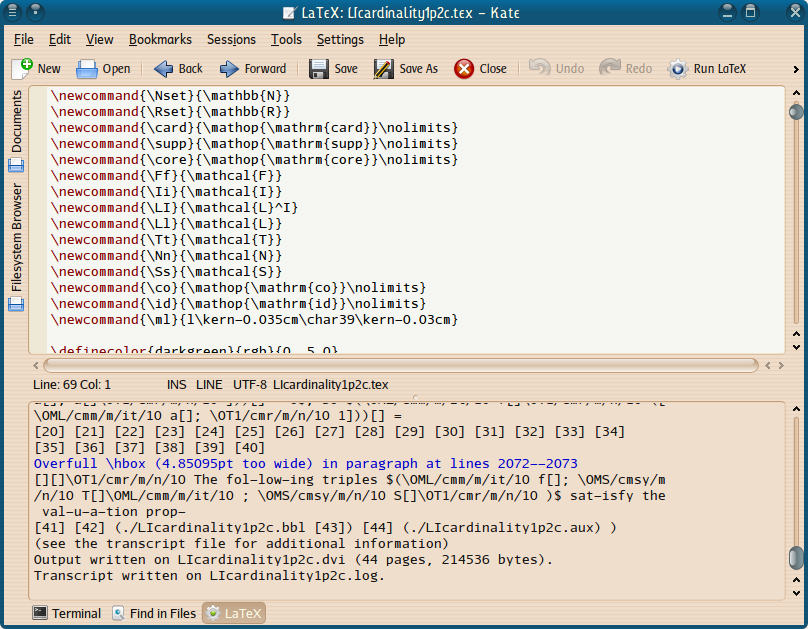Click the Undo arrow icon
The image size is (808, 629).
540,67
